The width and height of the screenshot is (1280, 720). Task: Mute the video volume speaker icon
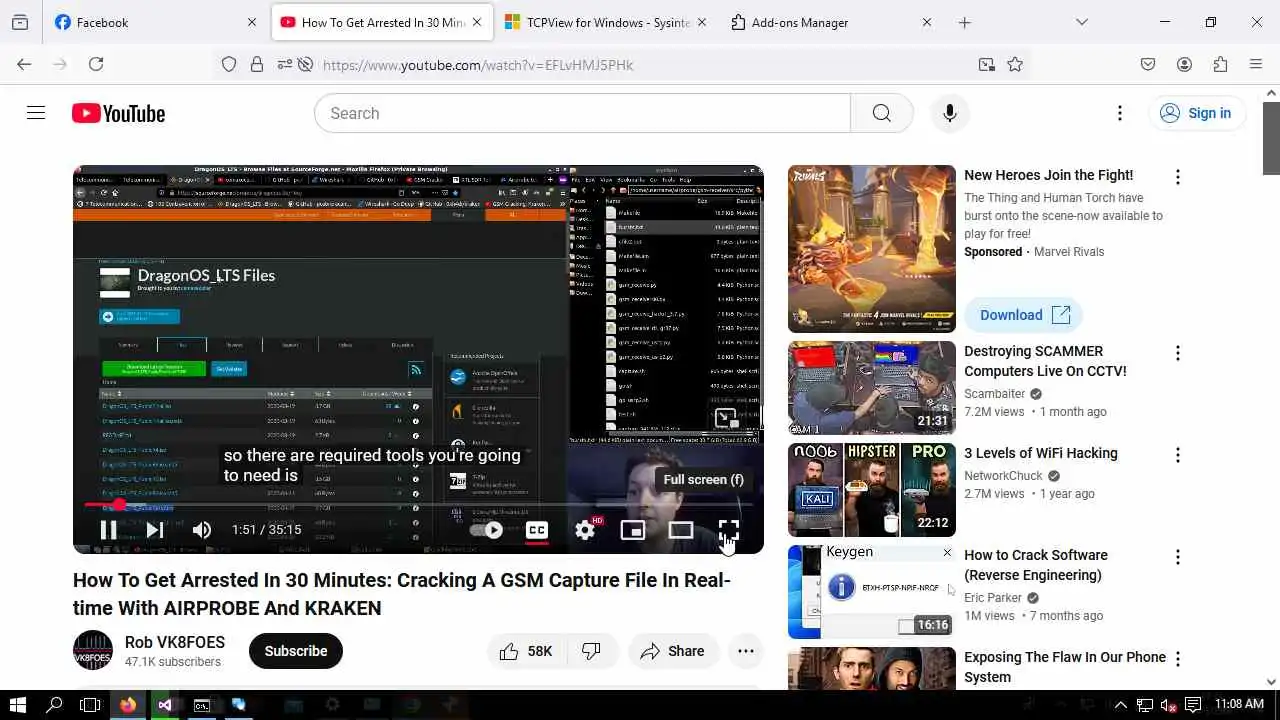[201, 530]
